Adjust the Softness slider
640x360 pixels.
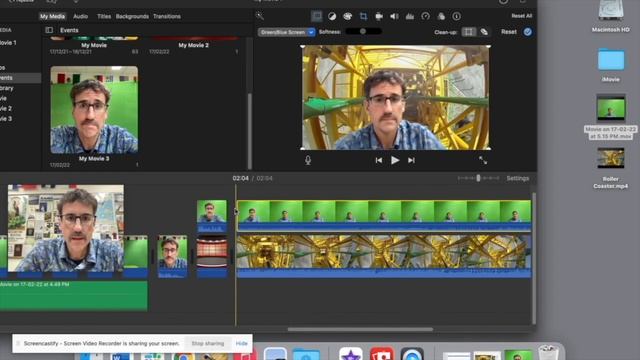(363, 31)
